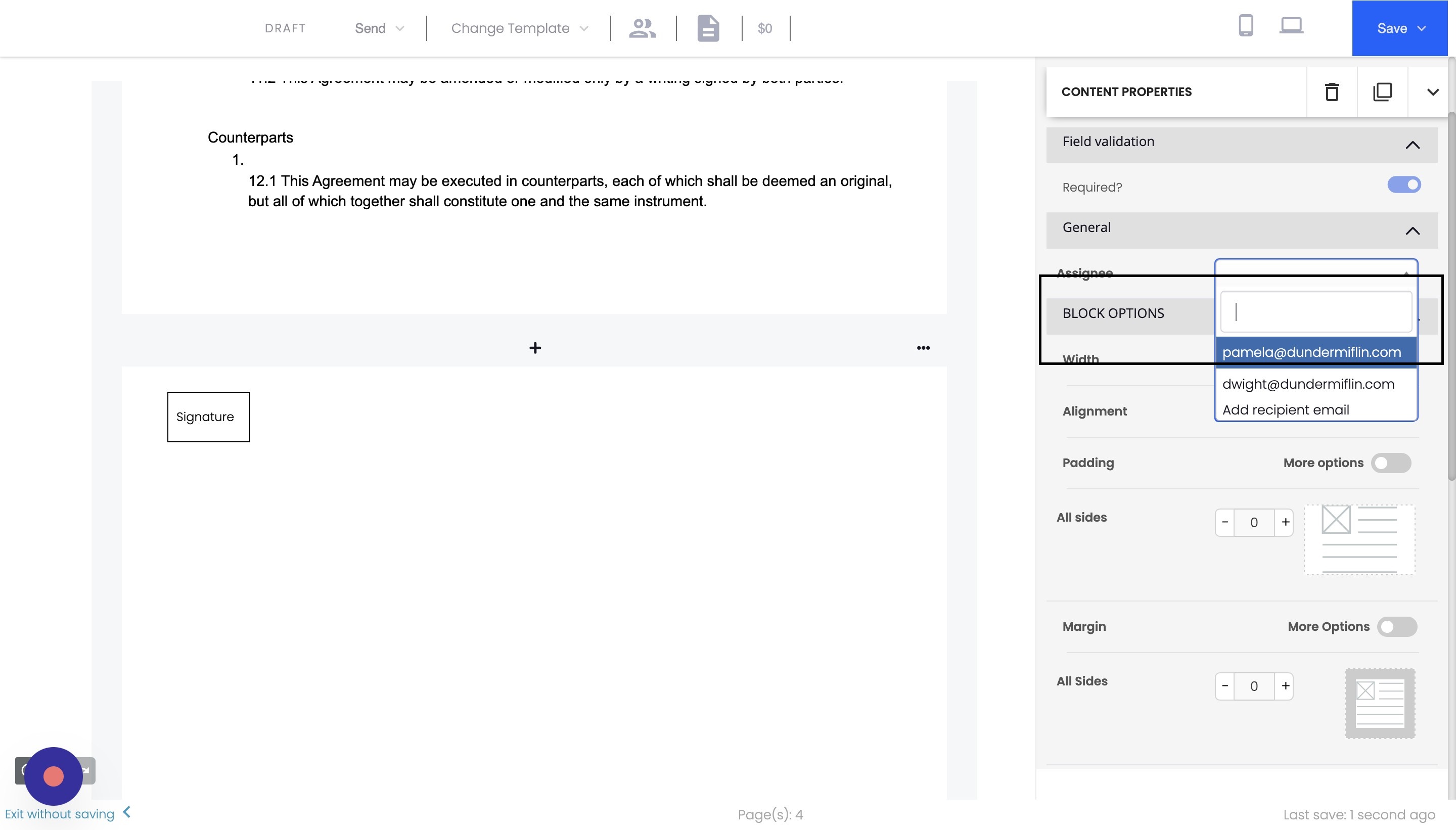This screenshot has width=1456, height=830.
Task: Enable Padding More options toggle
Action: [x=1390, y=463]
